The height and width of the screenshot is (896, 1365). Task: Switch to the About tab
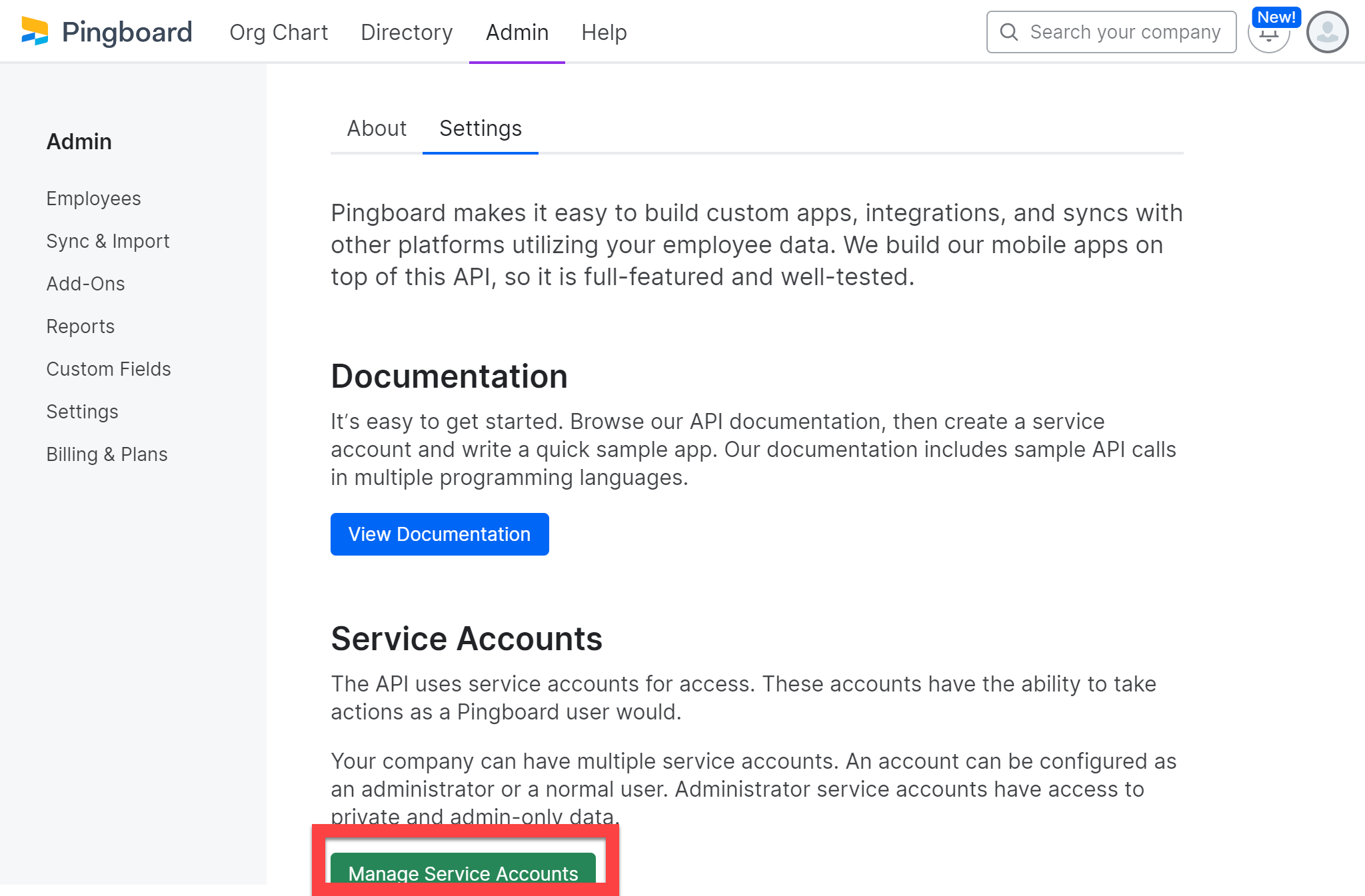pos(377,128)
